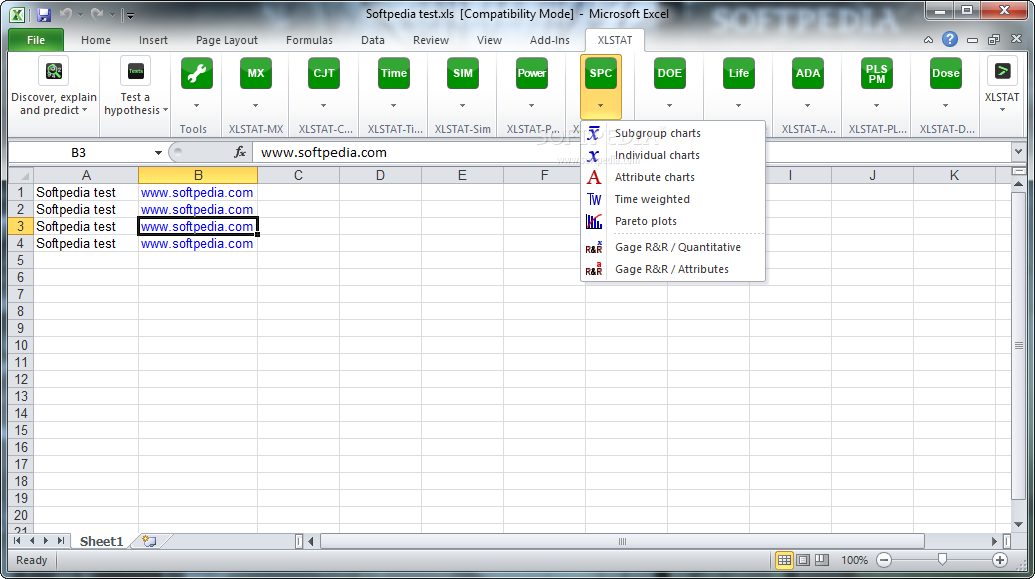Click the green Life module icon
Screen dimensions: 1035x579
pos(739,73)
